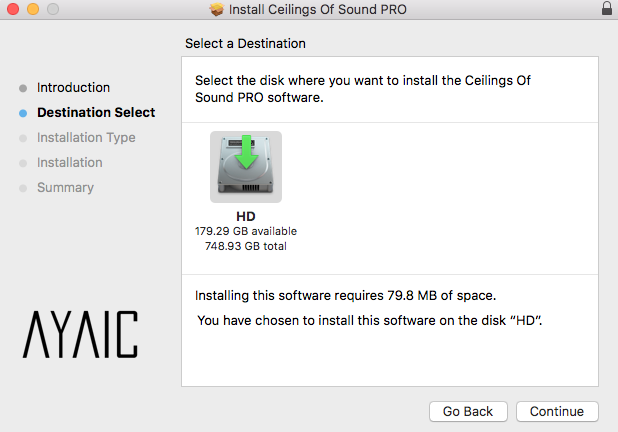Select the Destination Select step
Screen dimensions: 618x432
[x=96, y=113]
